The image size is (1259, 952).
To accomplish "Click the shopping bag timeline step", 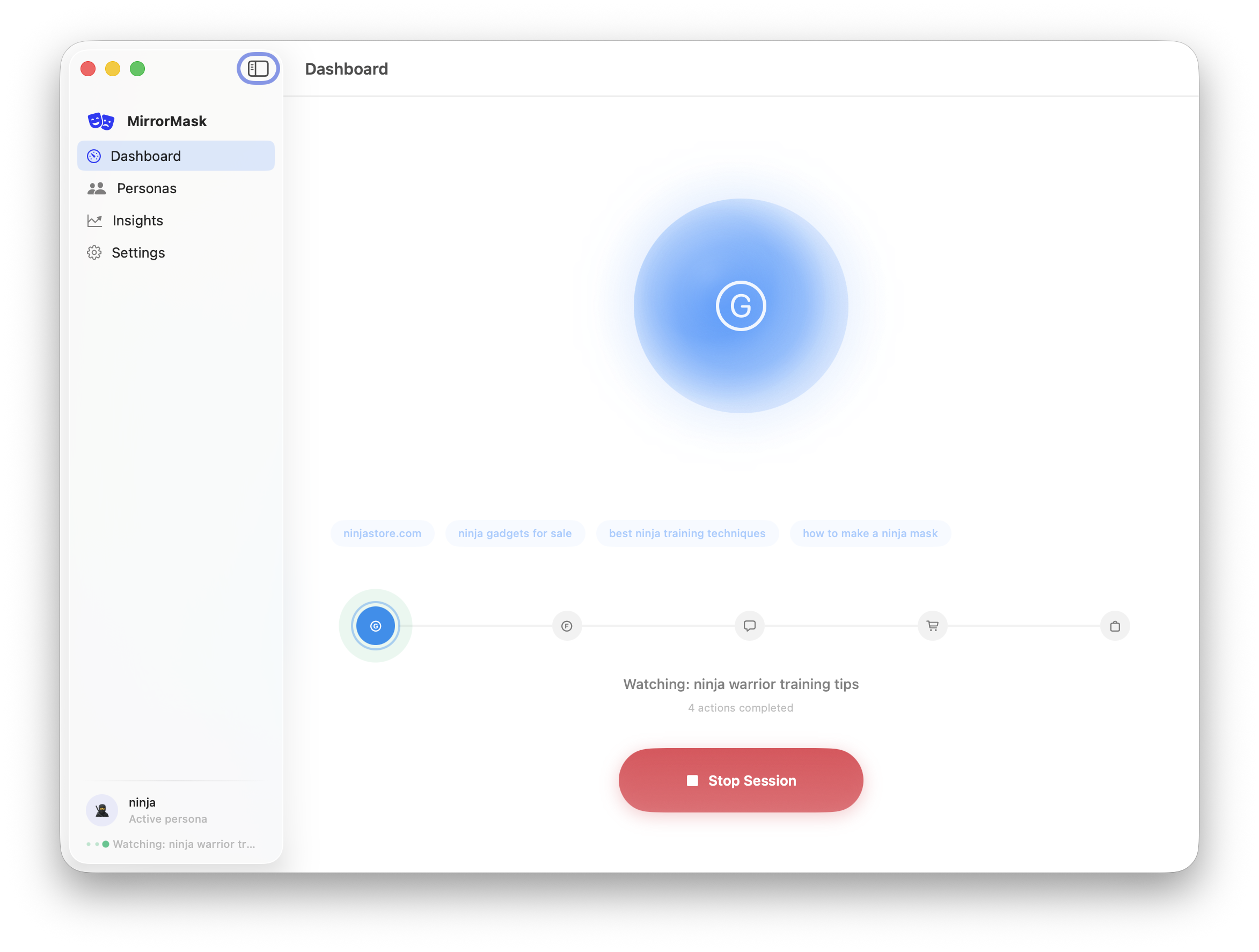I will tap(1115, 626).
